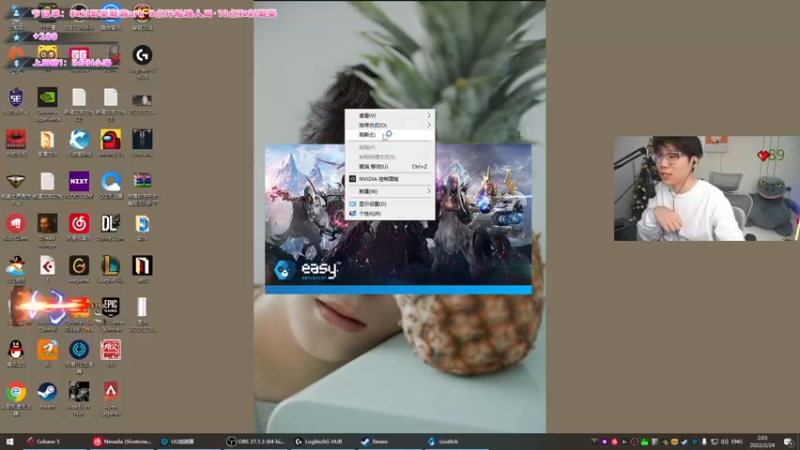Select the WinRAR archive desktop icon
800x450 pixels.
pos(142,188)
